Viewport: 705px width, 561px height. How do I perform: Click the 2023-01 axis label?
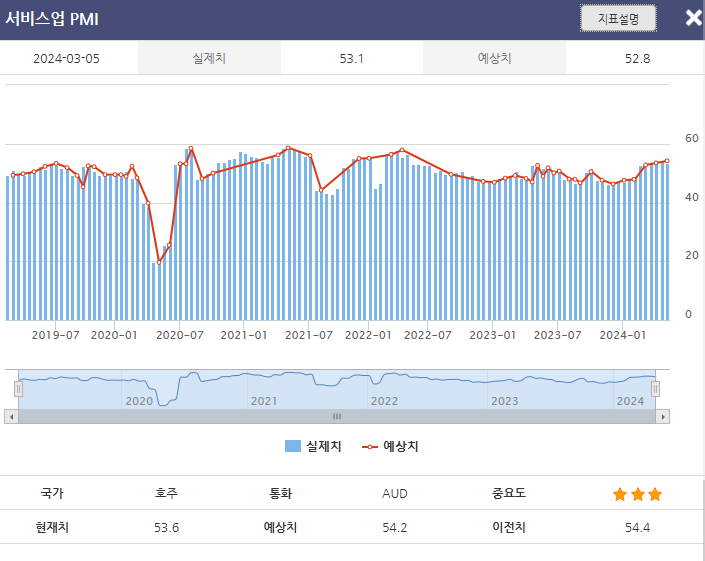click(493, 335)
